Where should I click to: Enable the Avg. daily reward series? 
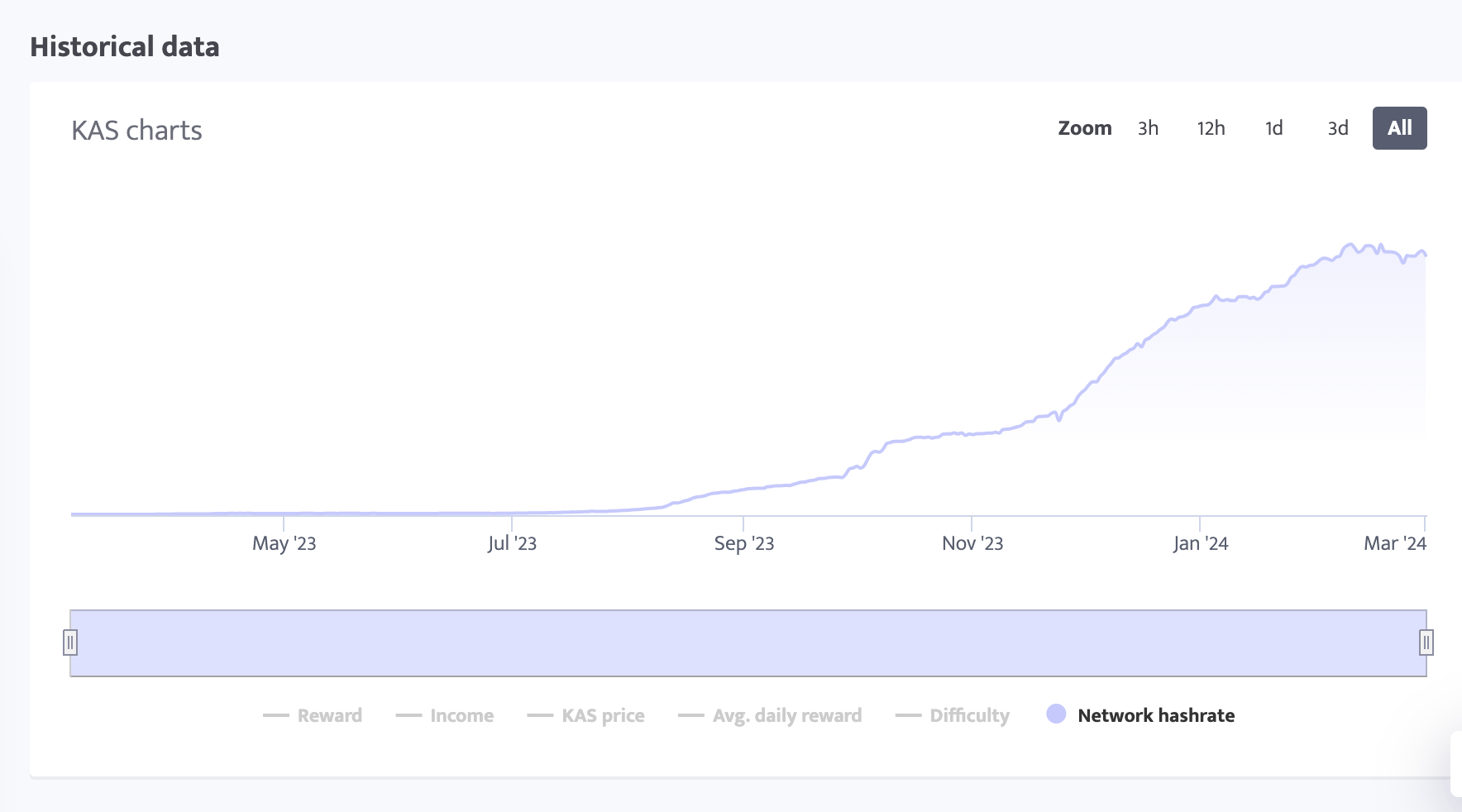click(787, 715)
